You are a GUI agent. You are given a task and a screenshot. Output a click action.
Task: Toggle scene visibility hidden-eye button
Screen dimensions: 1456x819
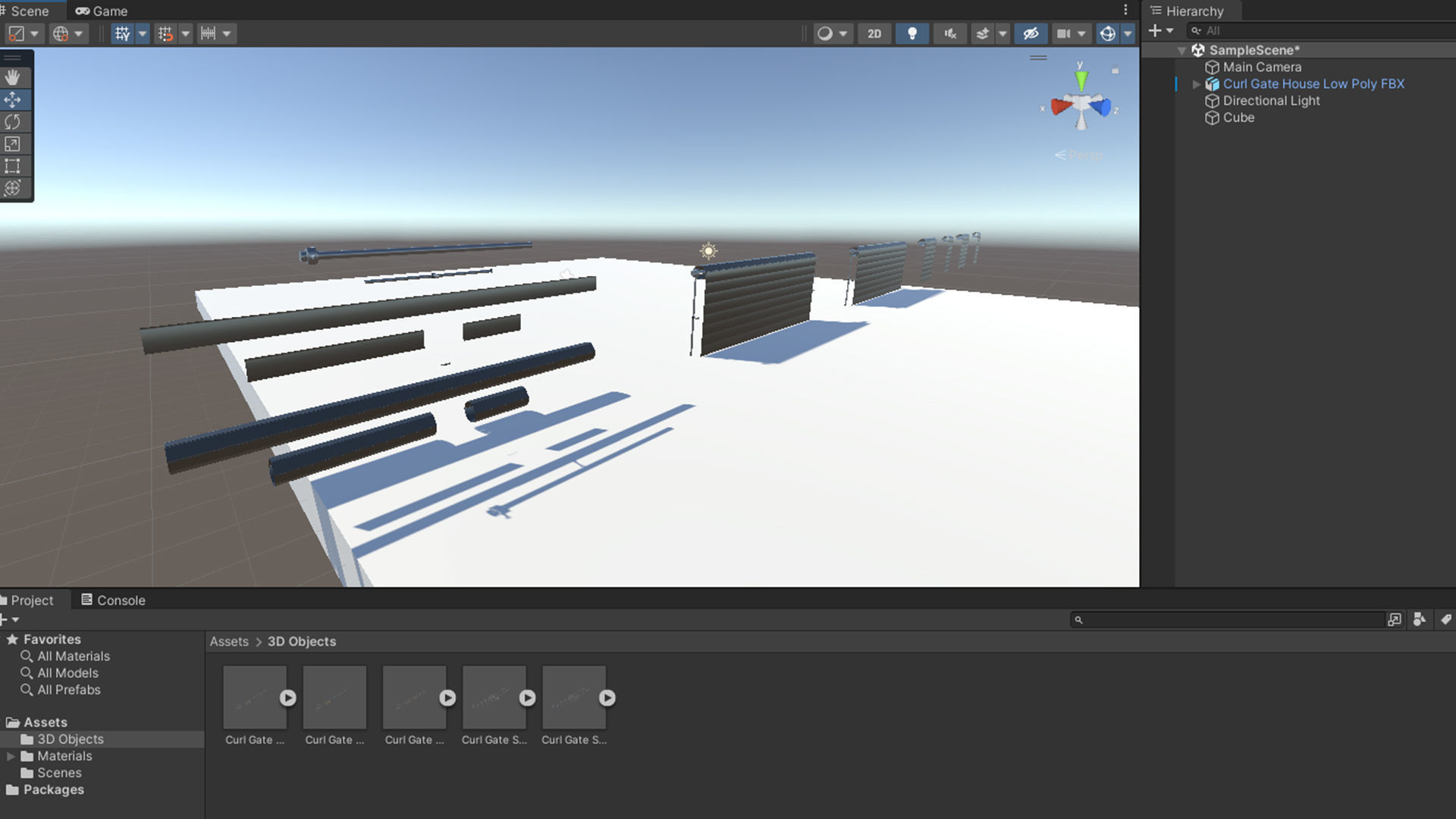click(x=1030, y=33)
